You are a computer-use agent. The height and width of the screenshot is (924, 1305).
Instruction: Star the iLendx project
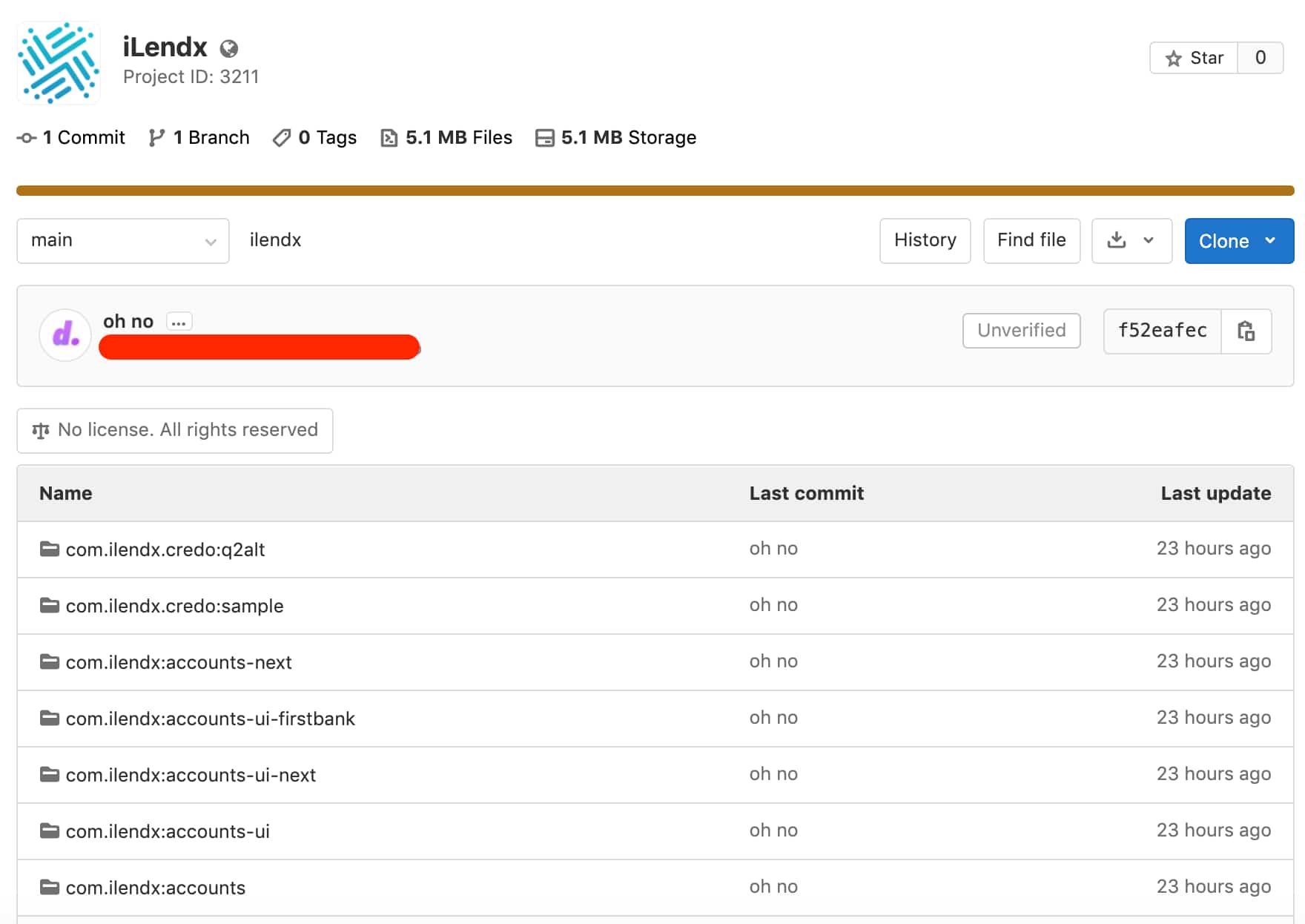pos(1194,58)
